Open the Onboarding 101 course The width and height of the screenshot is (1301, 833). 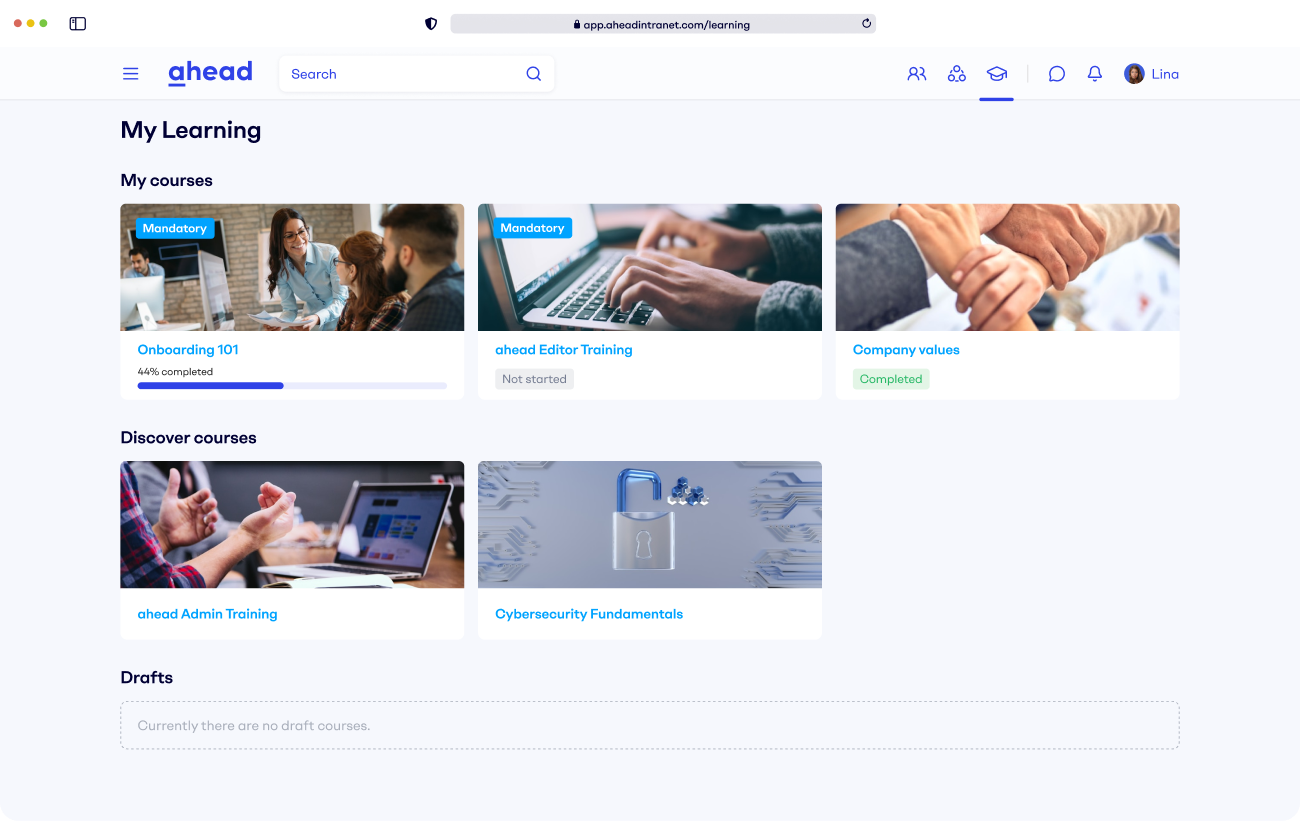(x=188, y=349)
